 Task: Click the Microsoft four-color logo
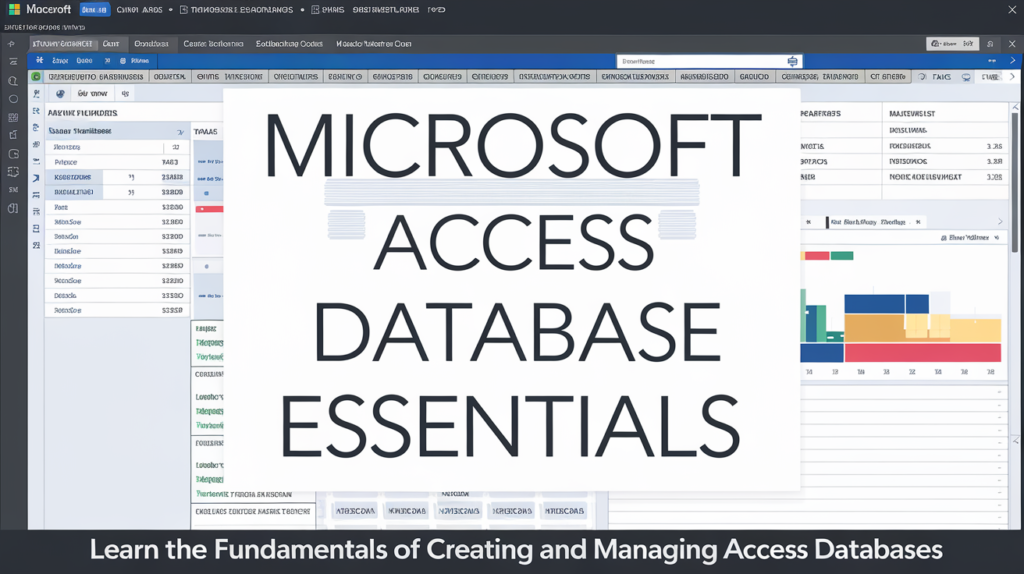14,10
